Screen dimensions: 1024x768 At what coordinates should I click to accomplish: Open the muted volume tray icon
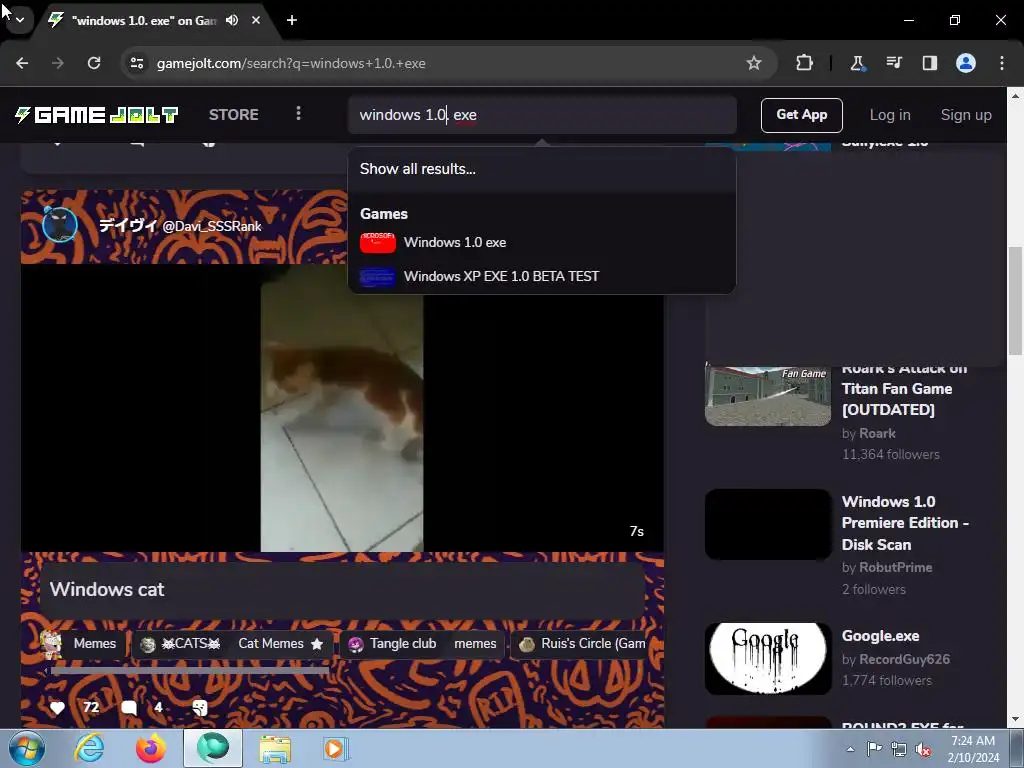click(923, 749)
